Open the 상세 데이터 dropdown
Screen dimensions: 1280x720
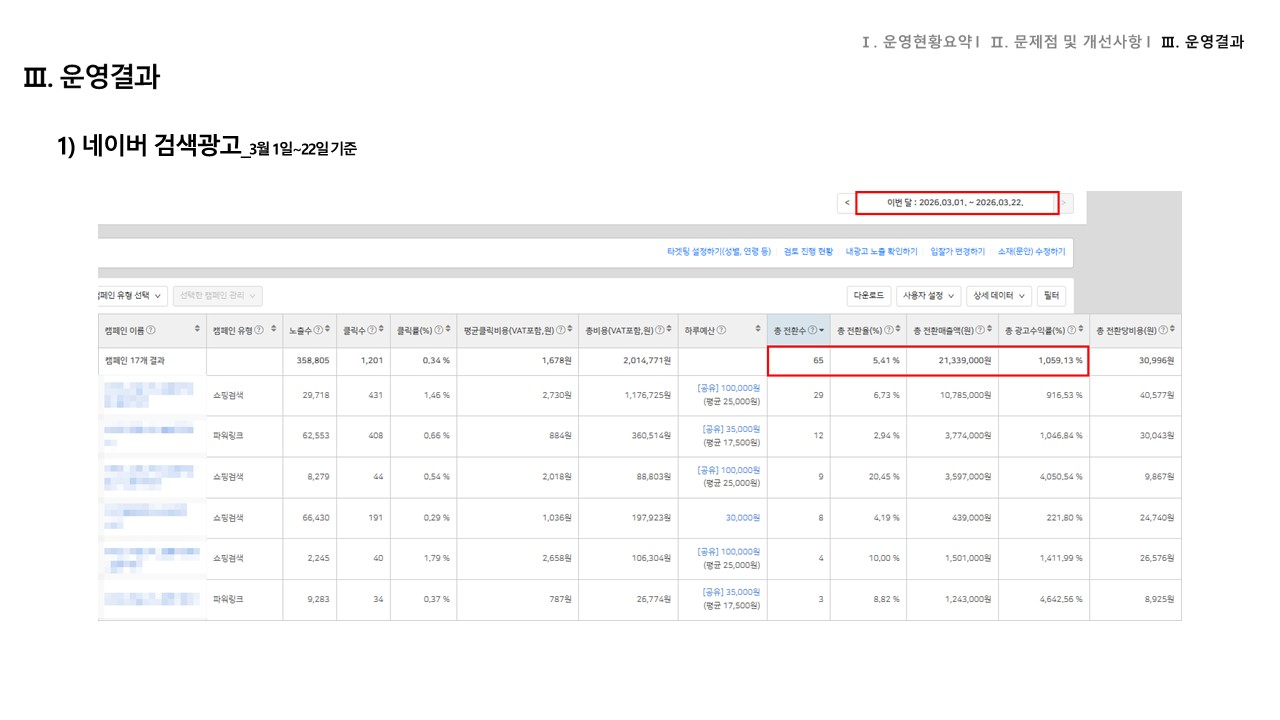1000,296
